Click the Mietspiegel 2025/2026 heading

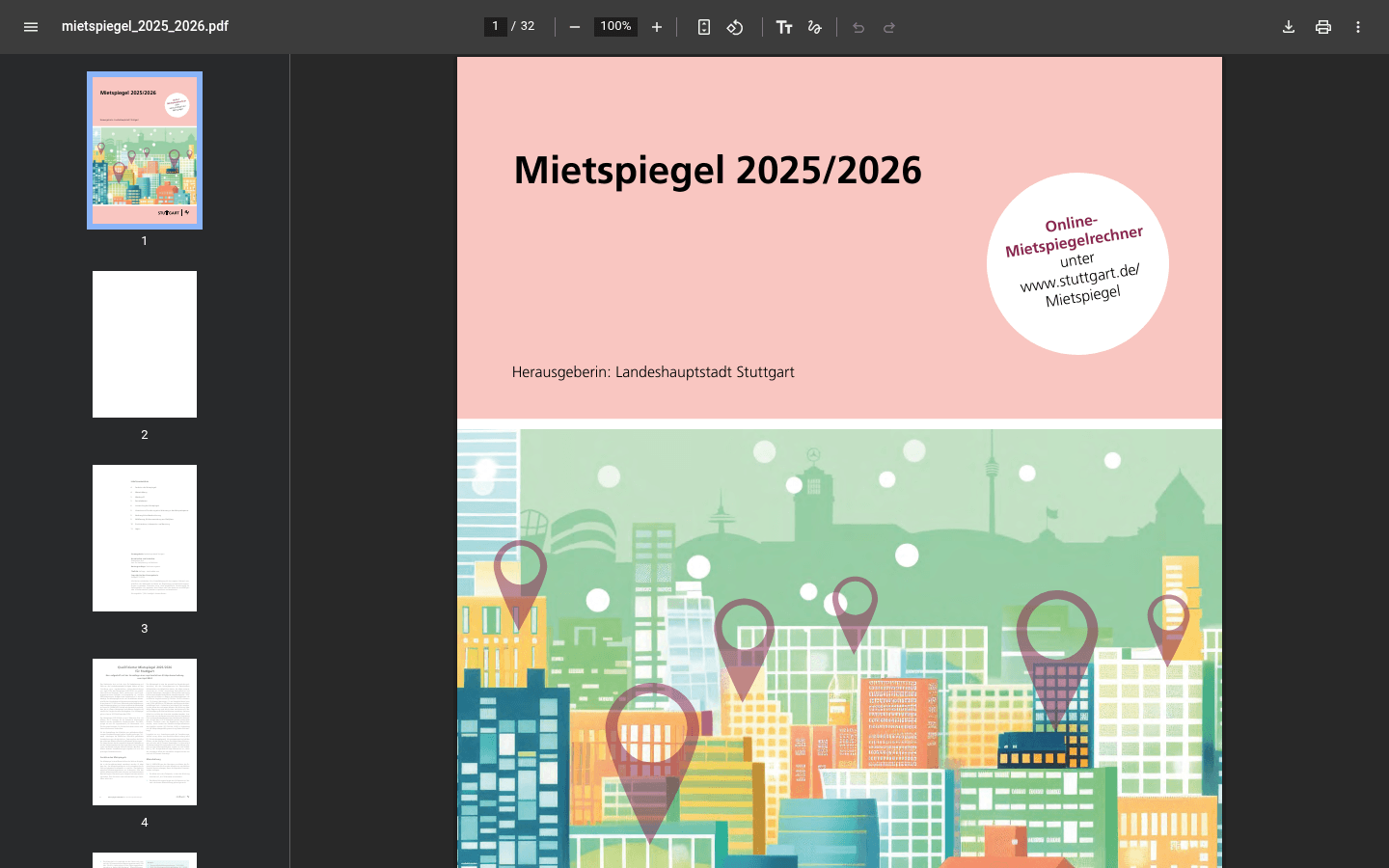point(718,171)
